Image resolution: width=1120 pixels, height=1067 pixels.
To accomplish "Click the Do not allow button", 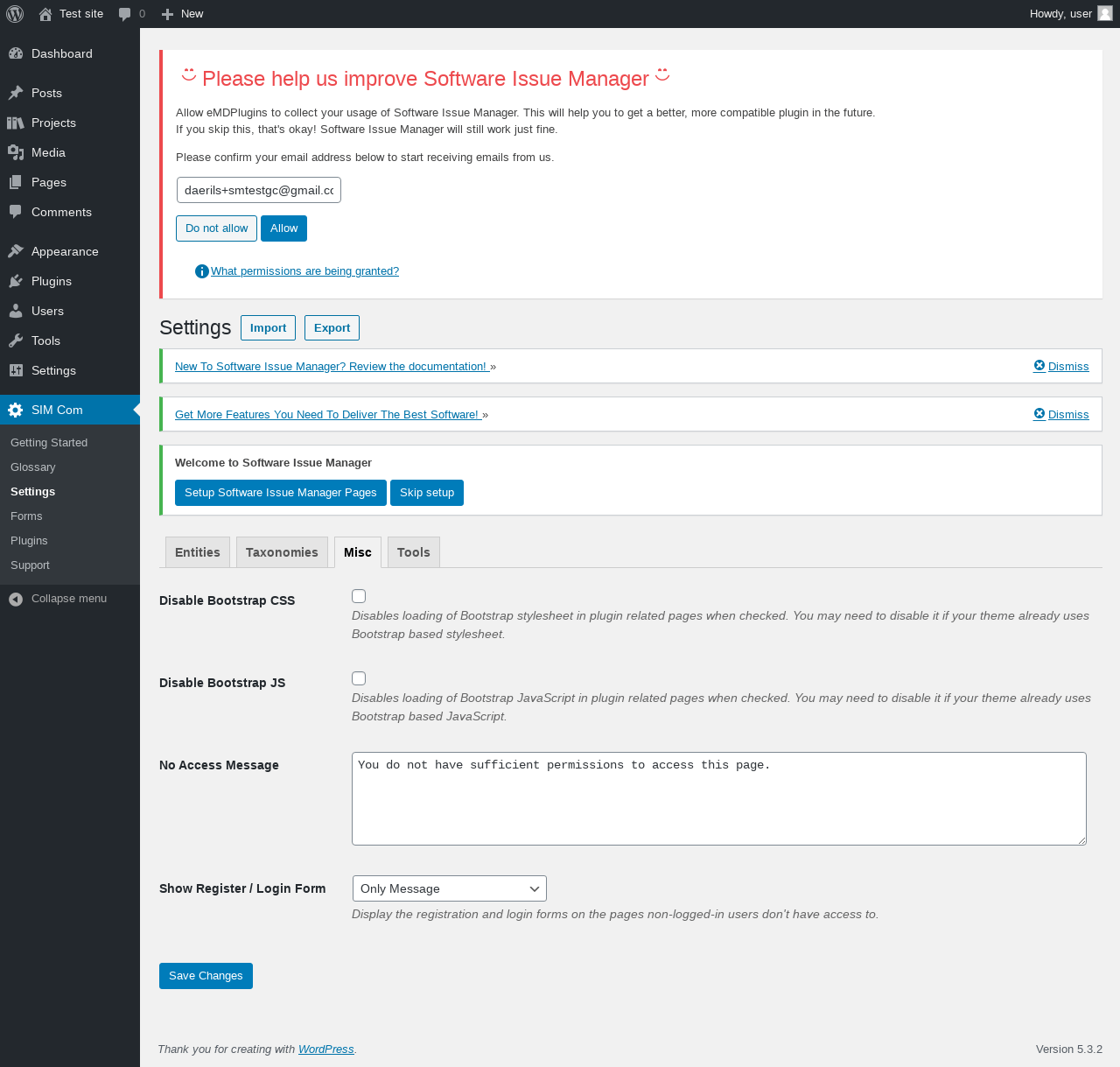I will 216,228.
